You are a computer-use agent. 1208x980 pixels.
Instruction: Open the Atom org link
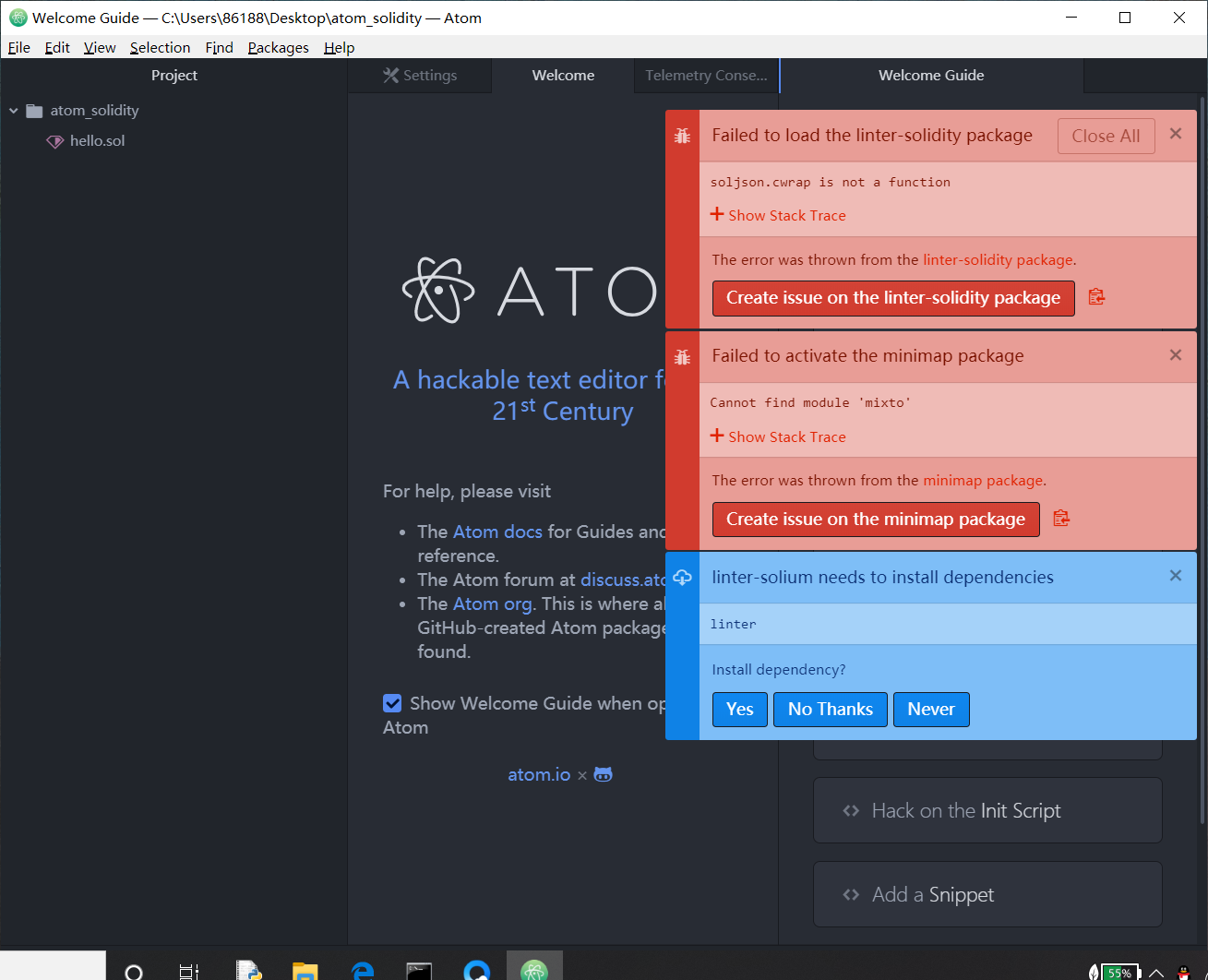click(493, 604)
